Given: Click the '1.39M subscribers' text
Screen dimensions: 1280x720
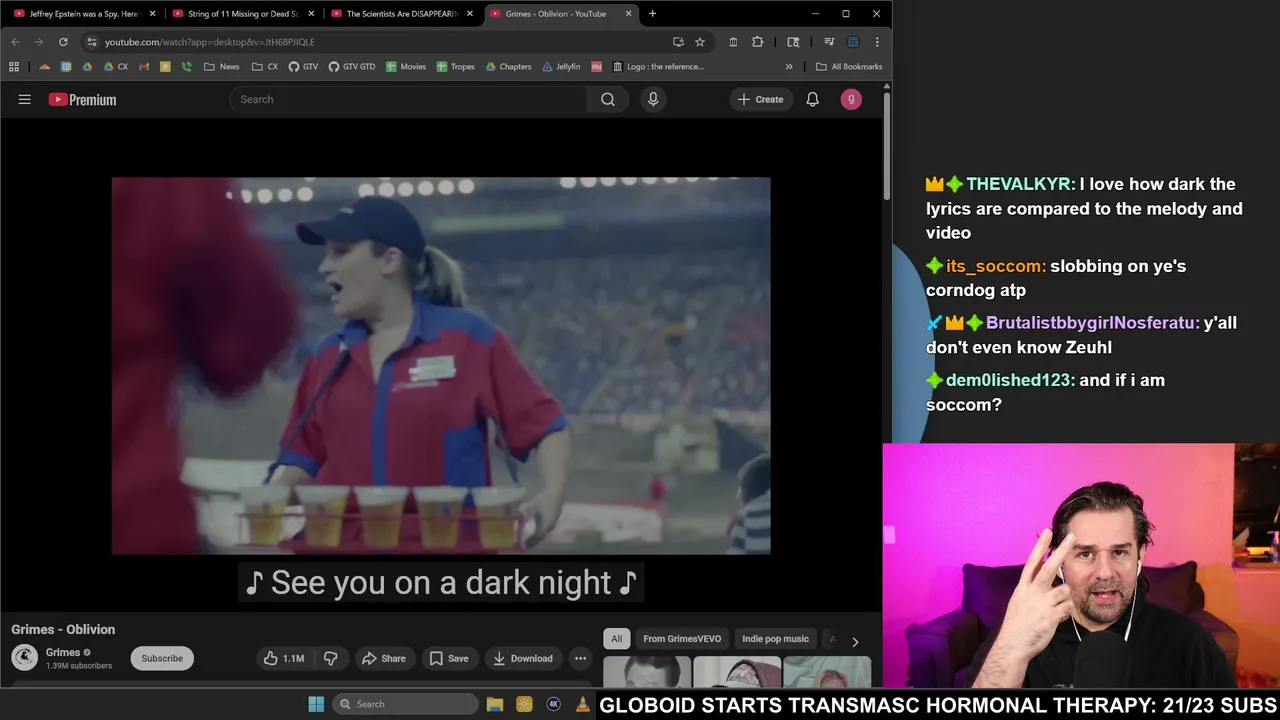Looking at the screenshot, I should [x=79, y=666].
